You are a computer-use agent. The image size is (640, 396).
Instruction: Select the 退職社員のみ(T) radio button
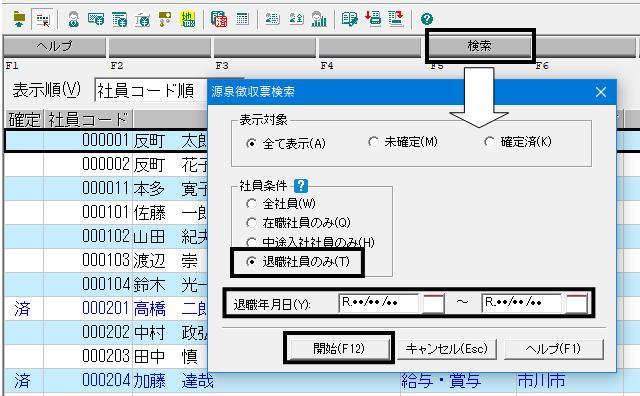tap(251, 261)
